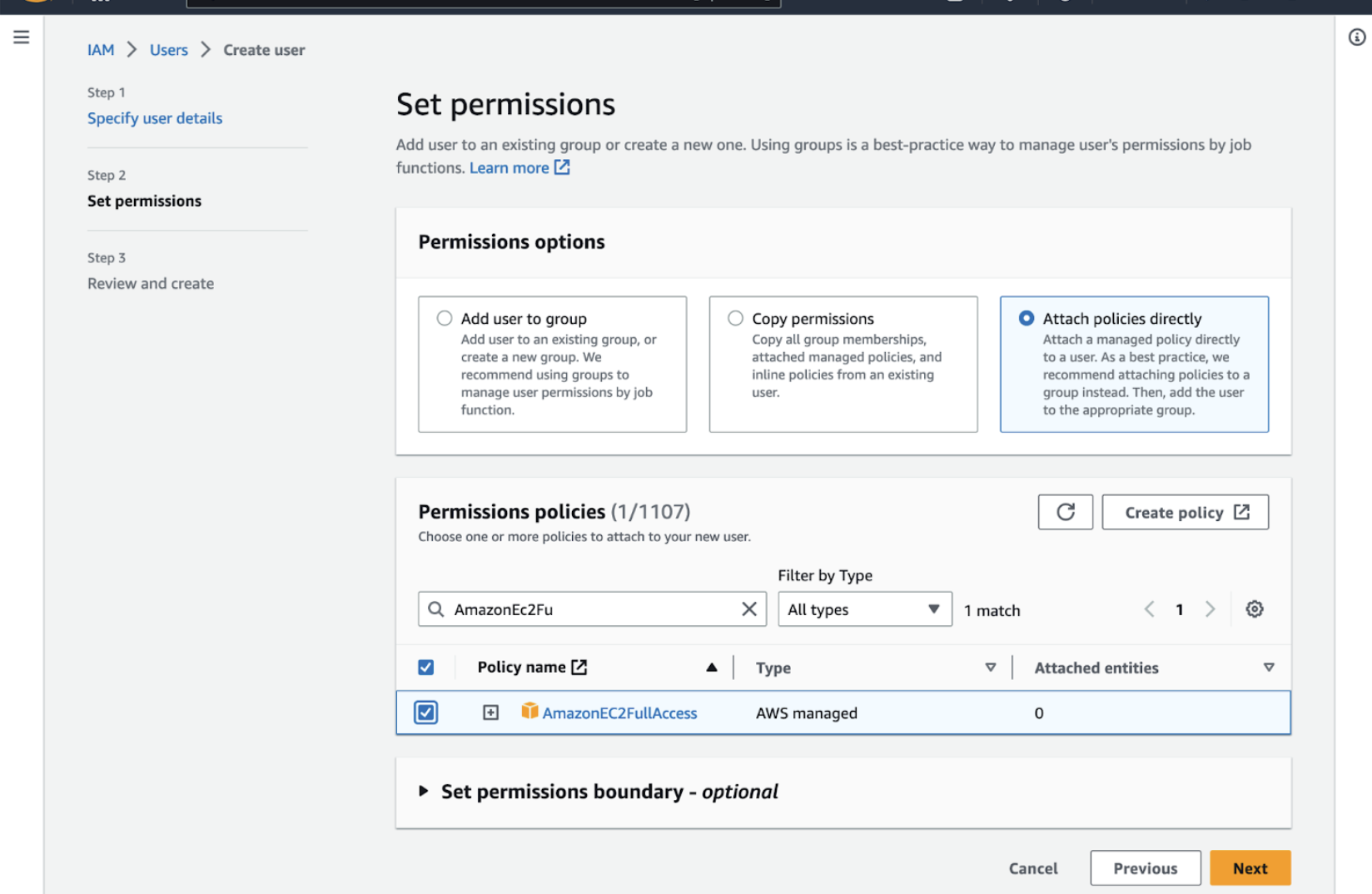Viewport: 1372px width, 894px height.
Task: Clear the policy search field
Action: pyautogui.click(x=748, y=609)
